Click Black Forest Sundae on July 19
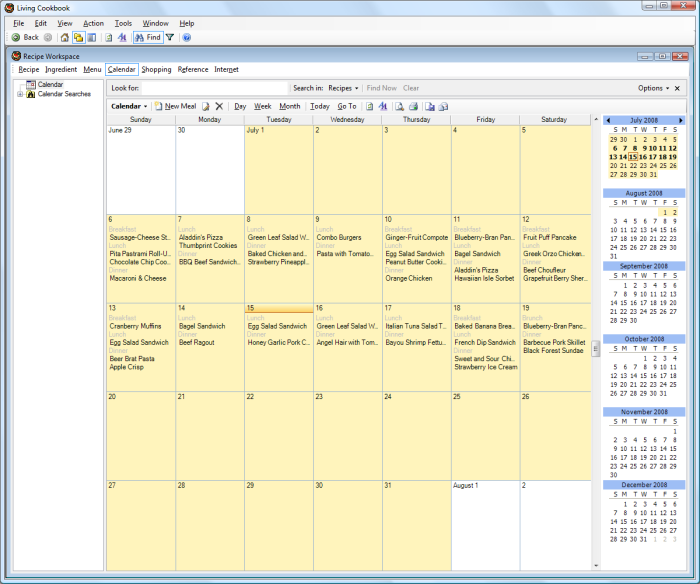This screenshot has height=584, width=700. [x=553, y=351]
